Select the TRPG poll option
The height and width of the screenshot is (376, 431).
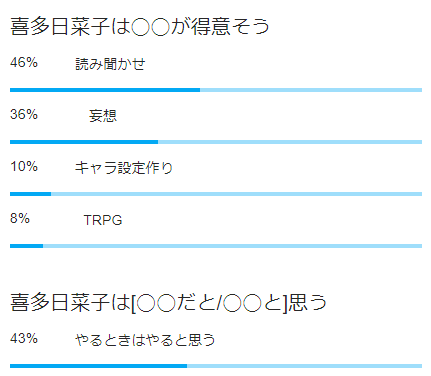click(x=103, y=220)
